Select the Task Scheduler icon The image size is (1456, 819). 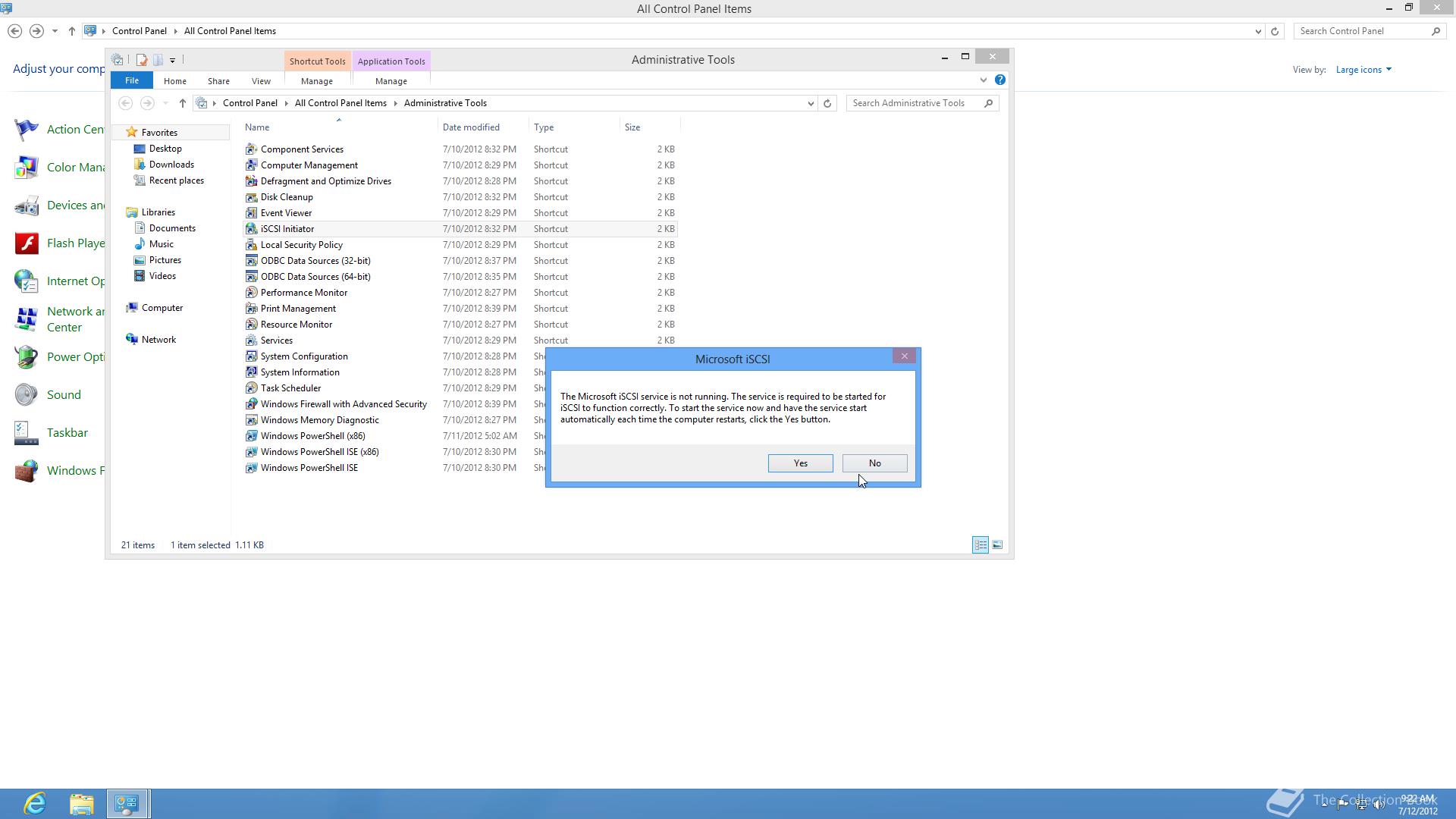(251, 388)
